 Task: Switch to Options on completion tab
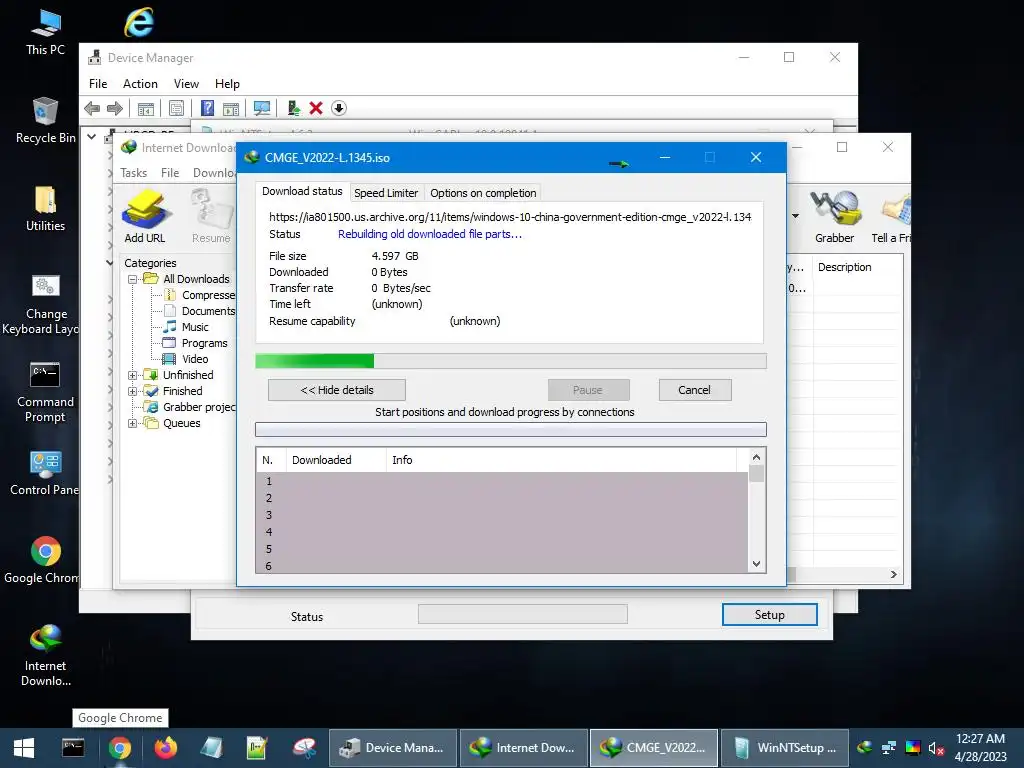point(483,193)
